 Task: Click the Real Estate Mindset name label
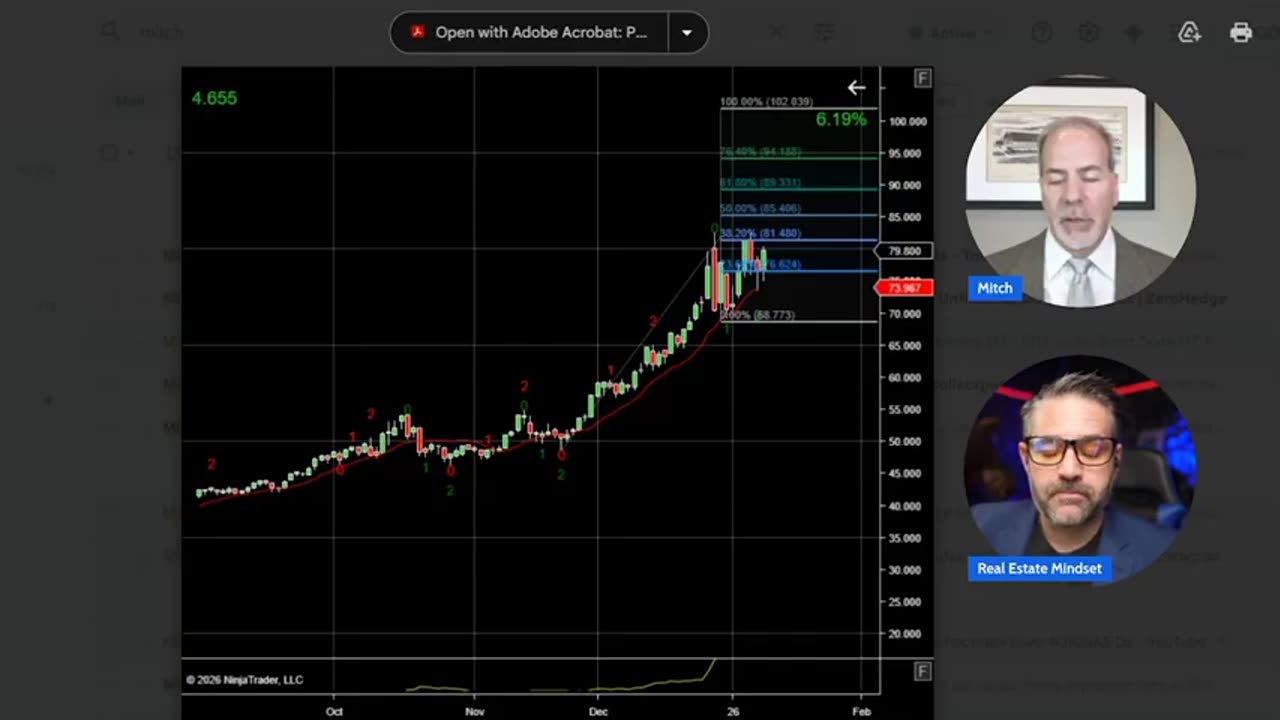[x=1039, y=568]
